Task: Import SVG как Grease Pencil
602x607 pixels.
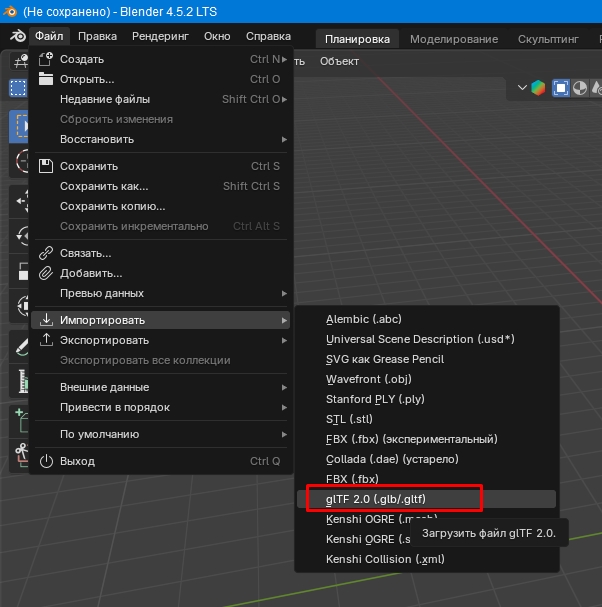Action: tap(426, 360)
